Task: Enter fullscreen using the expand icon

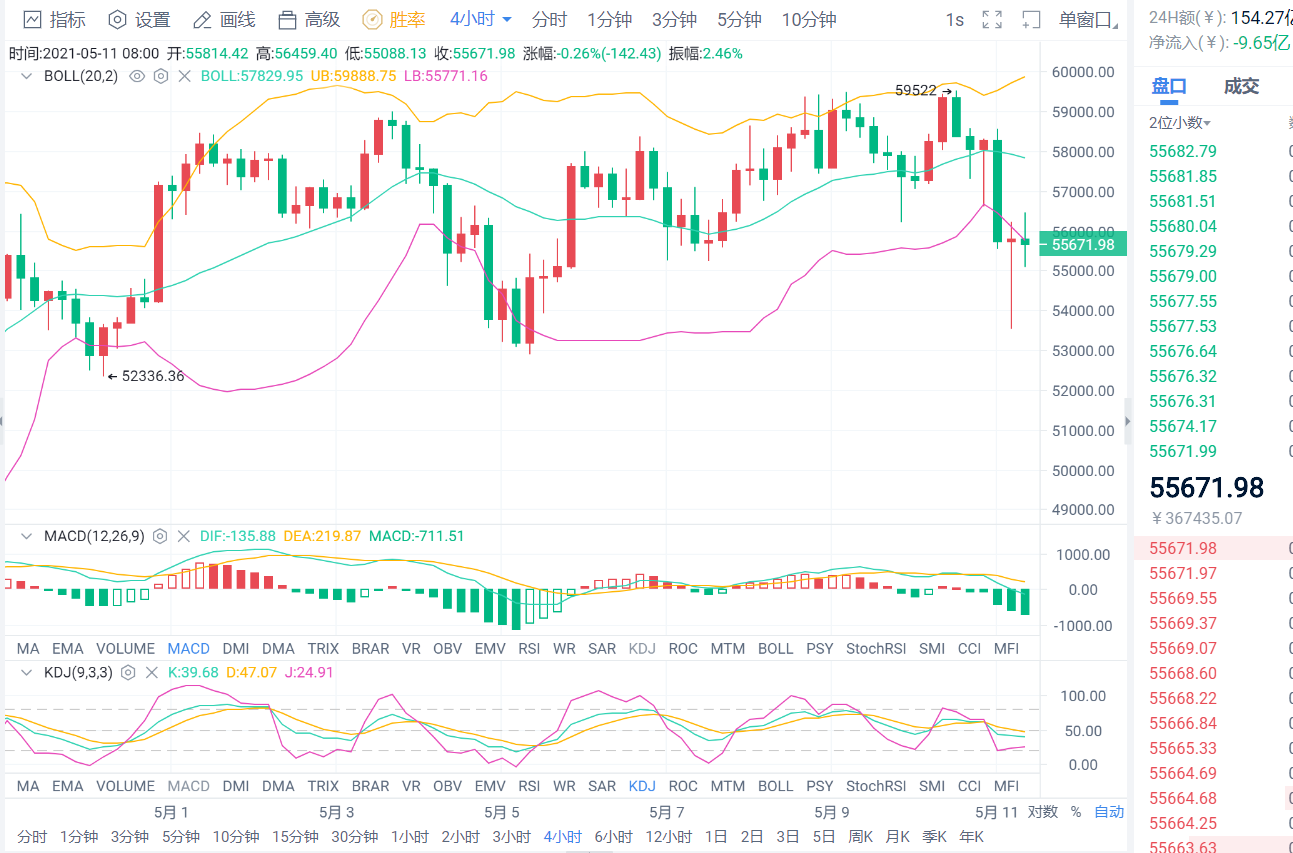Action: (991, 20)
